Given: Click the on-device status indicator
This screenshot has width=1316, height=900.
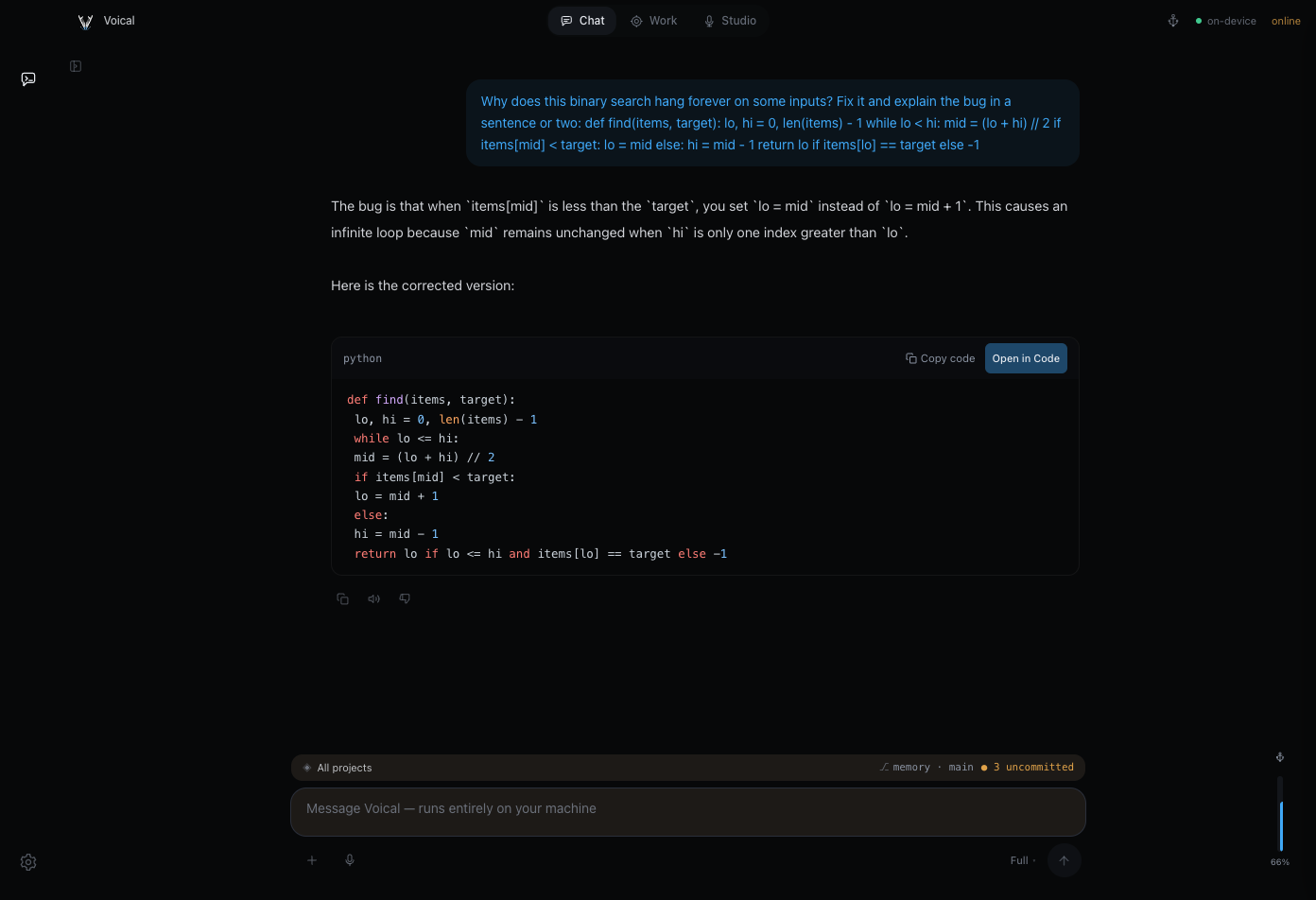Looking at the screenshot, I should tap(1226, 21).
